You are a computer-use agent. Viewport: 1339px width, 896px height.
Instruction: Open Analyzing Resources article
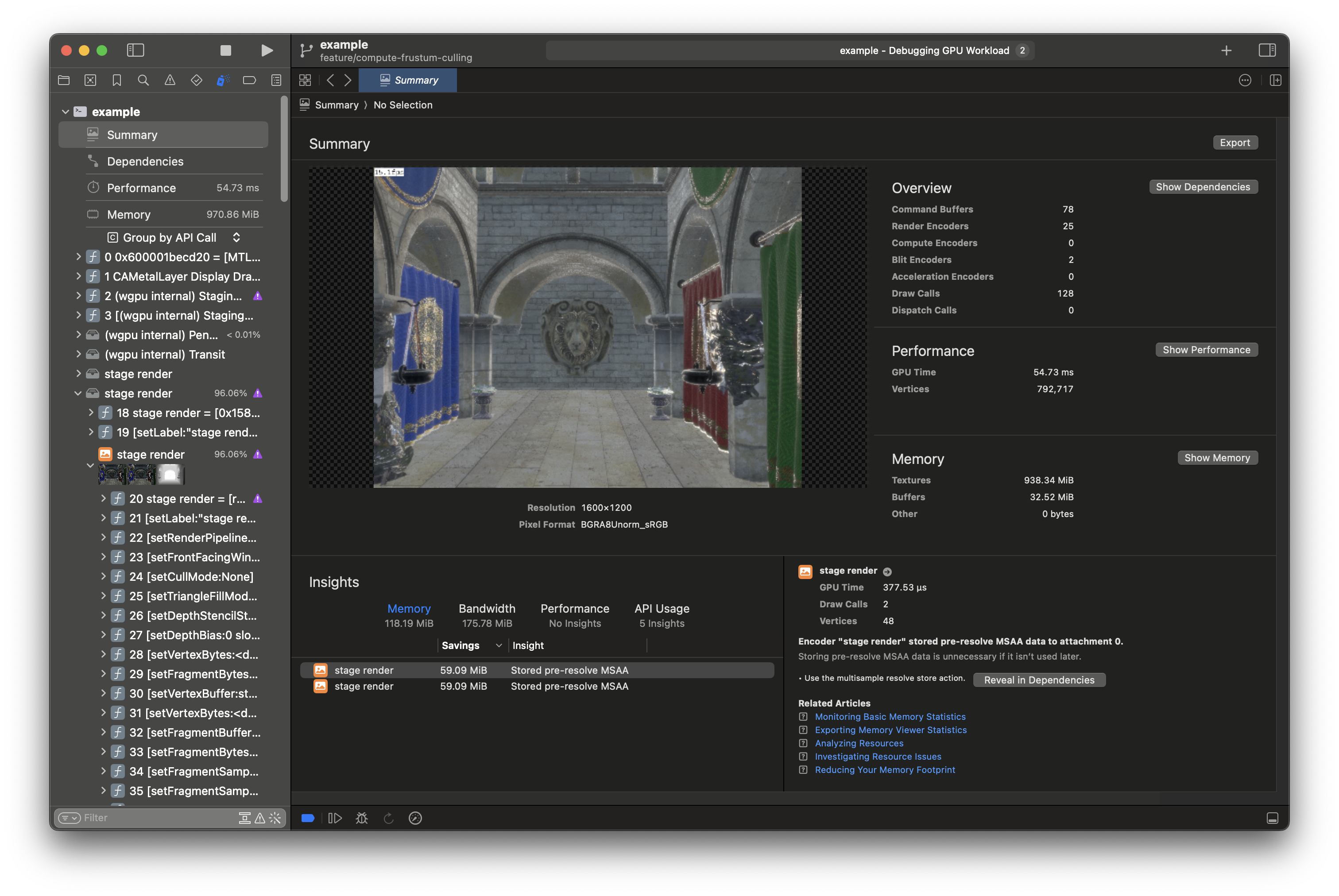click(859, 743)
